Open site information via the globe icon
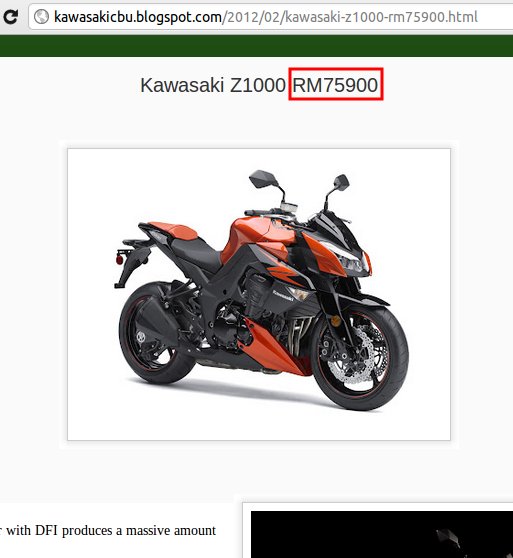 point(41,17)
